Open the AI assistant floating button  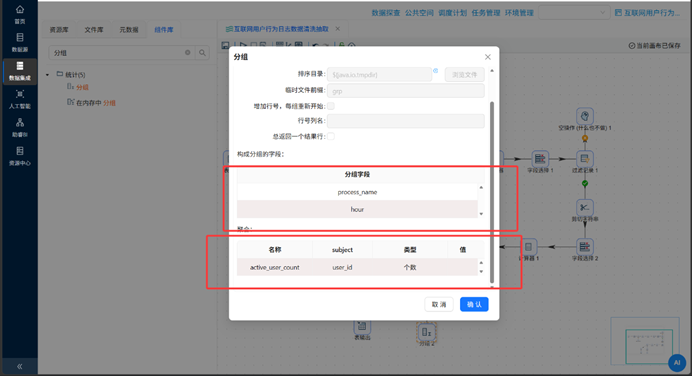pyautogui.click(x=677, y=363)
